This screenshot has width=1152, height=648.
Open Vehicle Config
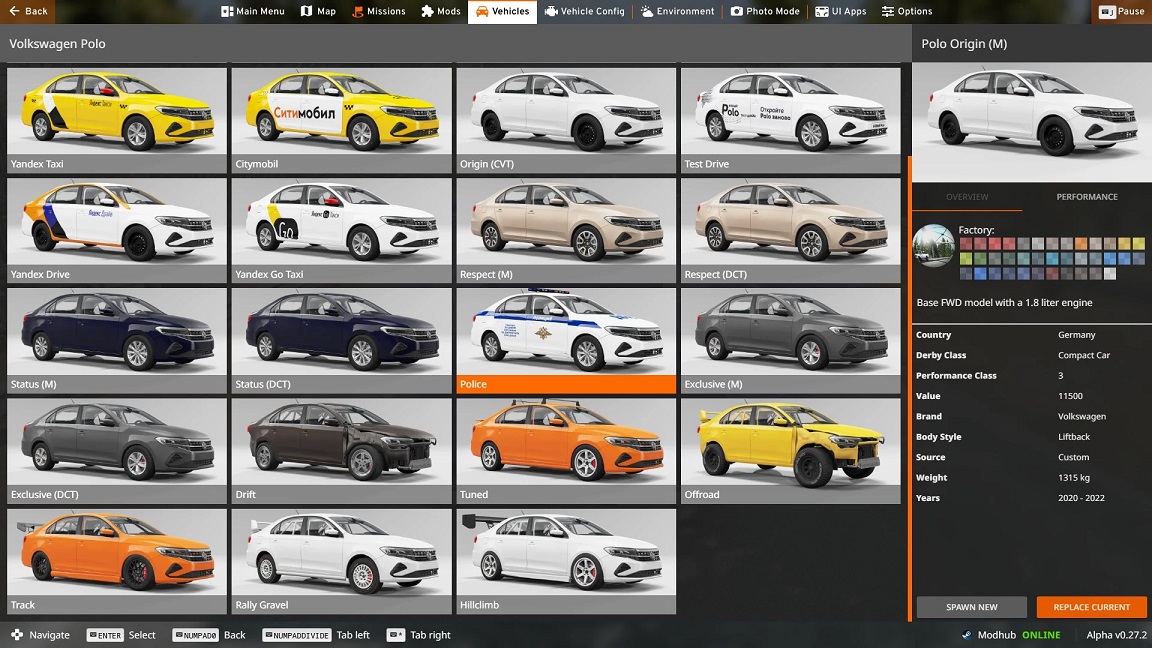585,11
